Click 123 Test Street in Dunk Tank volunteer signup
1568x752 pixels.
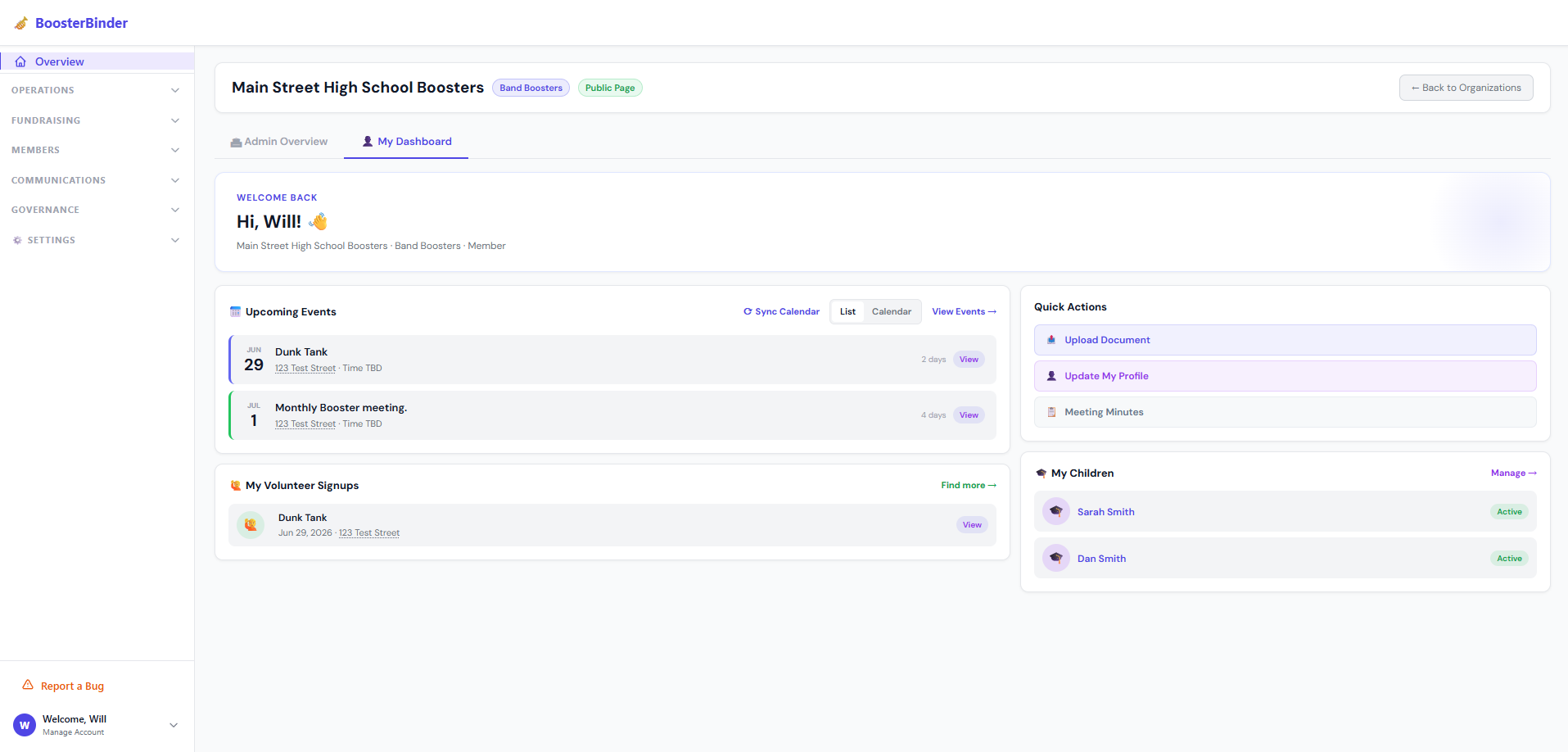(x=369, y=532)
